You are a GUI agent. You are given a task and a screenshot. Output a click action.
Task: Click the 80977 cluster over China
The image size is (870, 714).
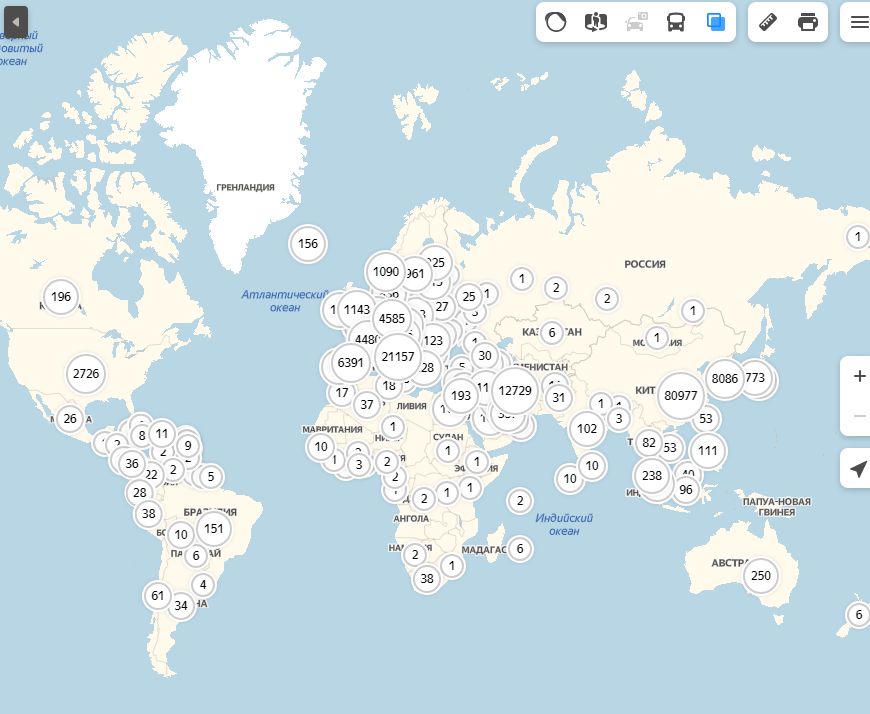(680, 395)
